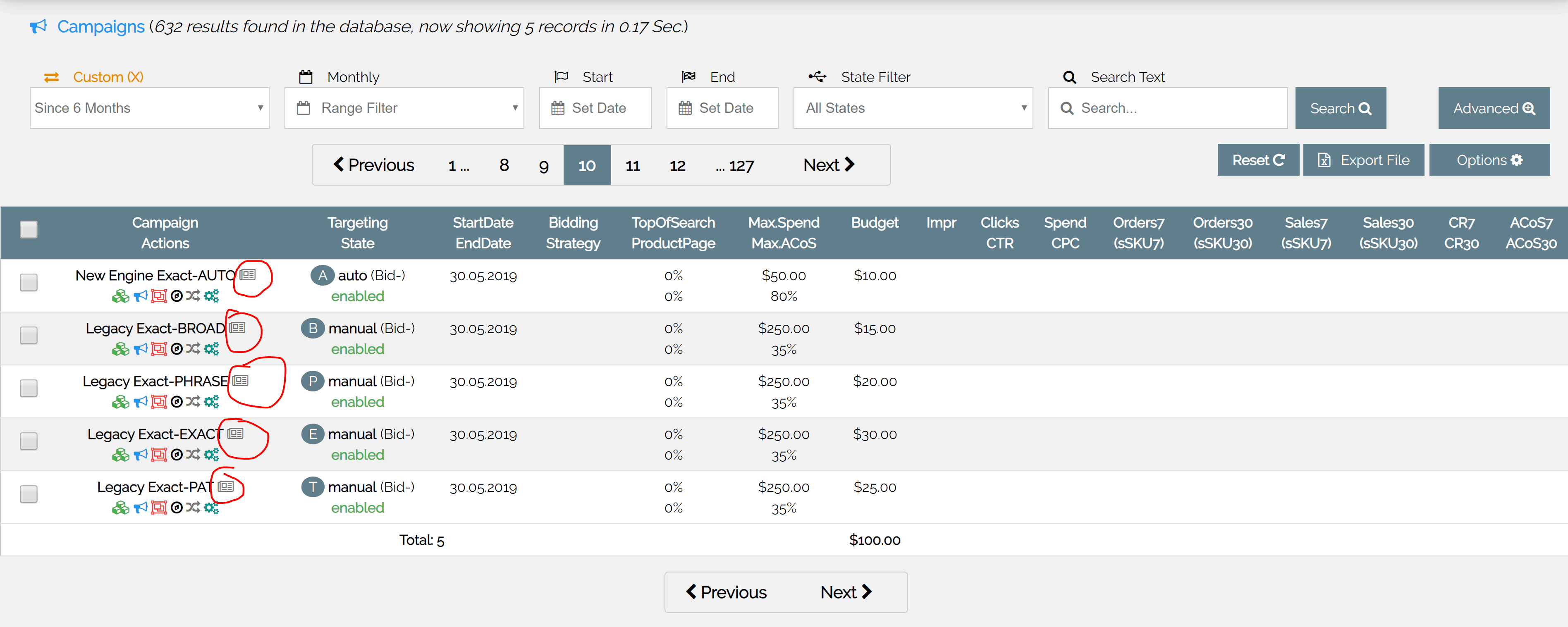This screenshot has width=1568, height=627.
Task: Open the Since 6 Months dropdown
Action: (149, 108)
